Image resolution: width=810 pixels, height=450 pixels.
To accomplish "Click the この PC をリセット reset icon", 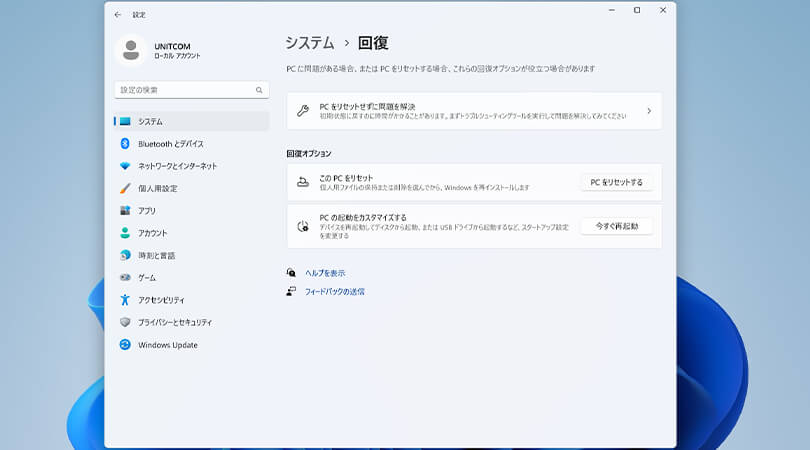I will pyautogui.click(x=303, y=182).
